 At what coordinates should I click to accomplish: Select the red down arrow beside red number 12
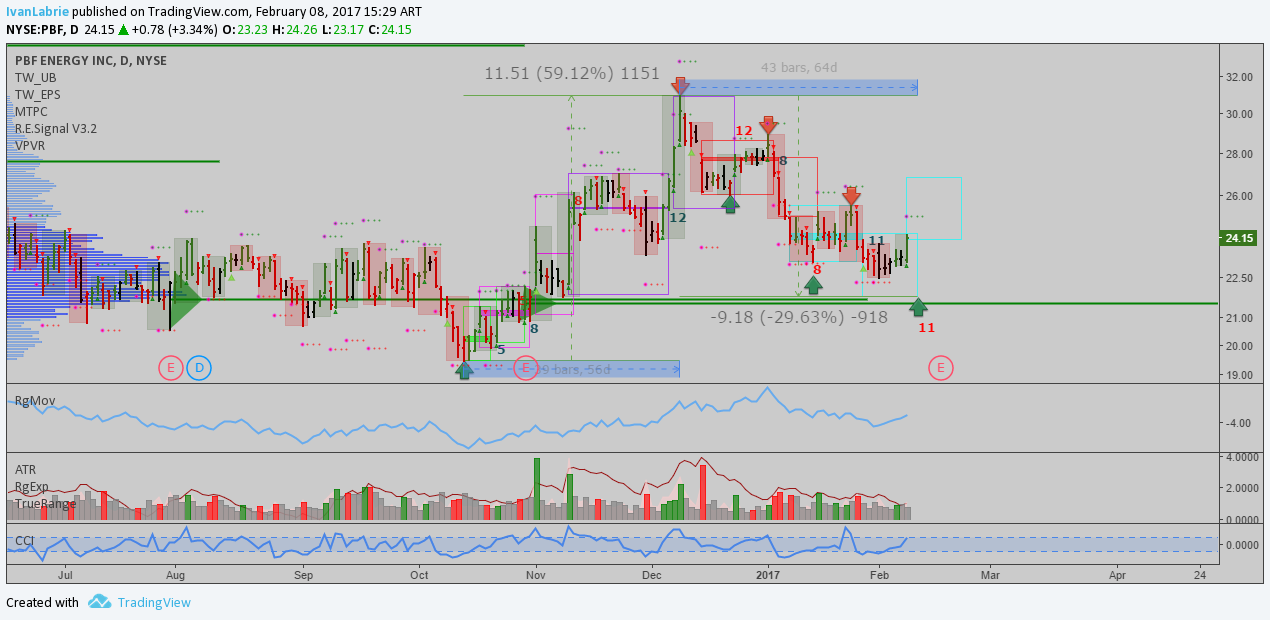(768, 126)
